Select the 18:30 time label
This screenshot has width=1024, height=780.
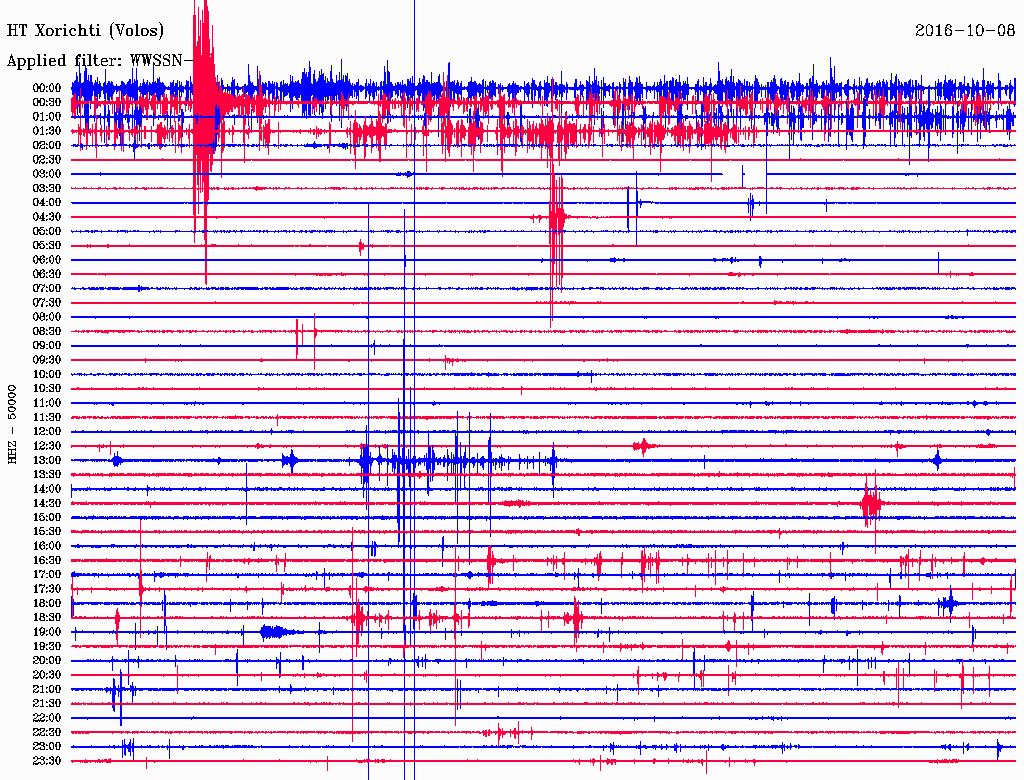(x=47, y=617)
